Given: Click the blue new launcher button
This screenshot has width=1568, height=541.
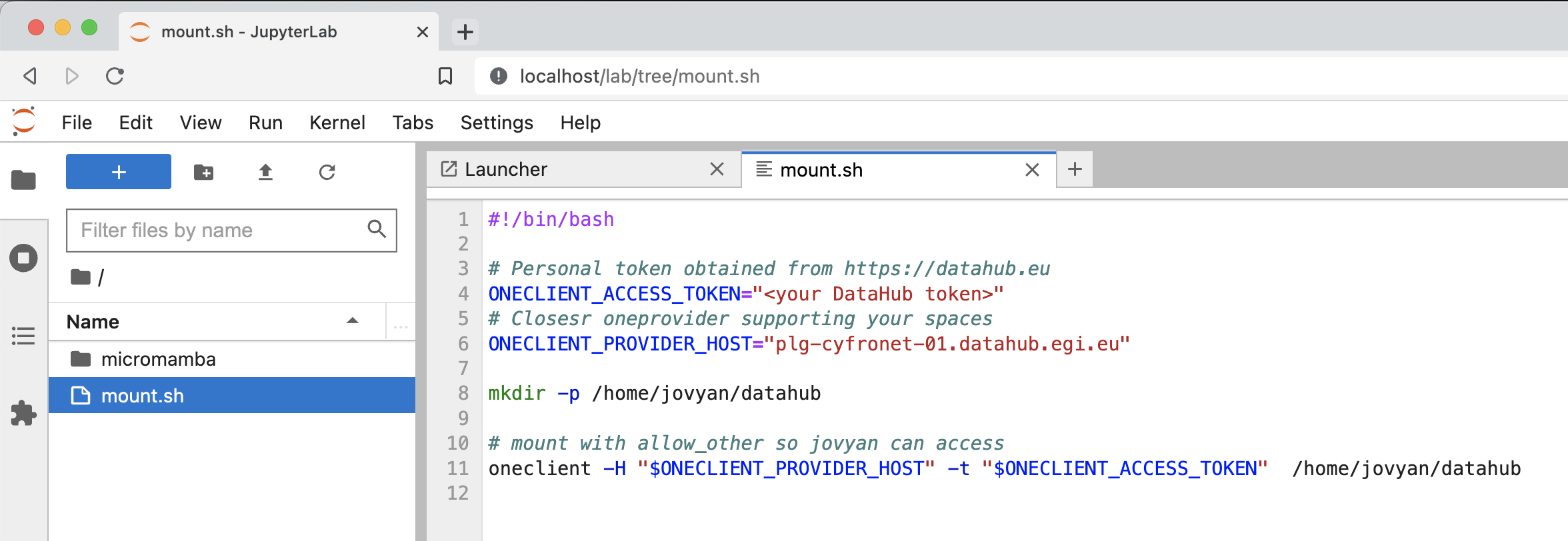Looking at the screenshot, I should (119, 173).
